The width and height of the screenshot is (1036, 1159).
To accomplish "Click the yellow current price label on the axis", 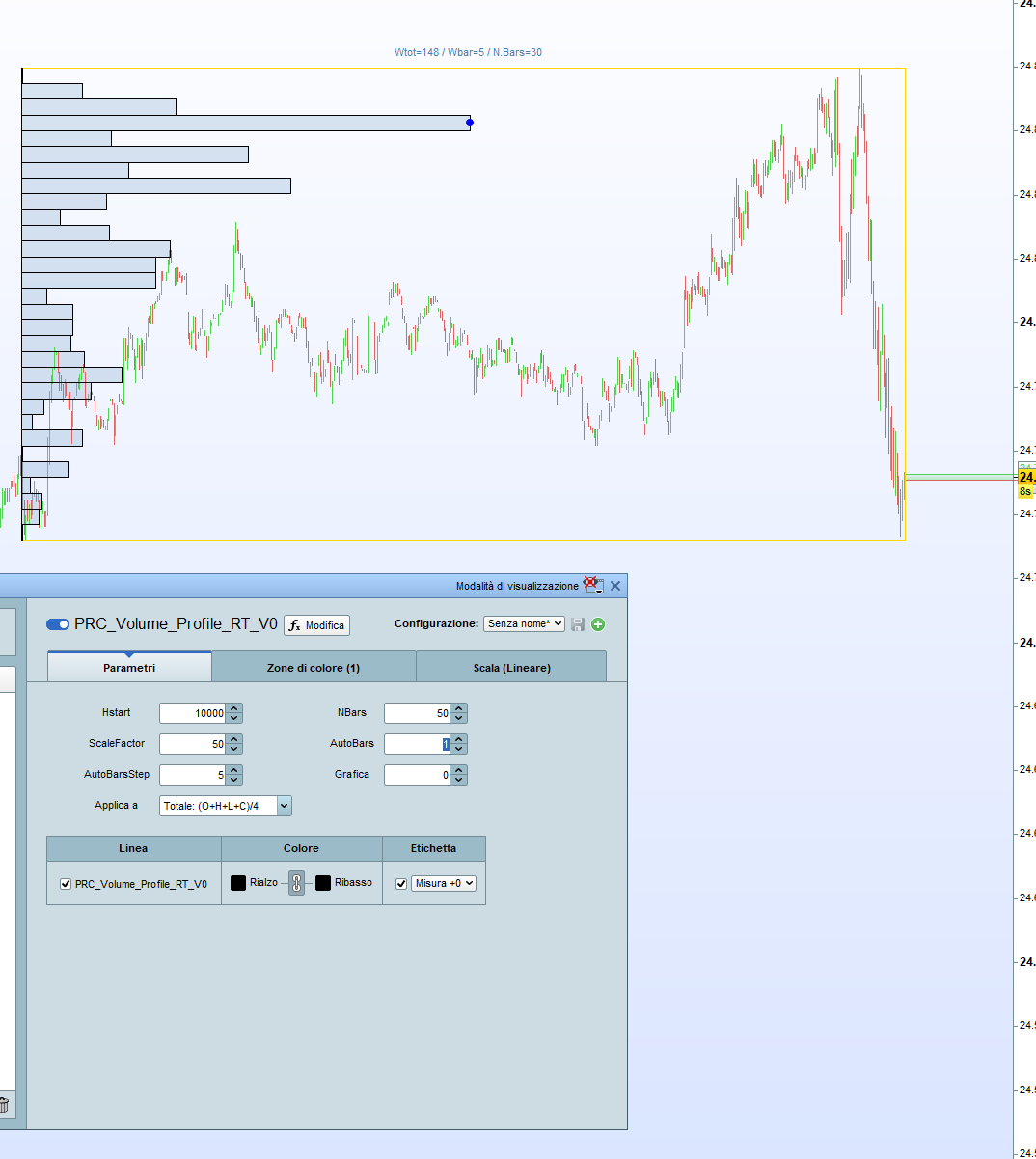I will point(1026,477).
